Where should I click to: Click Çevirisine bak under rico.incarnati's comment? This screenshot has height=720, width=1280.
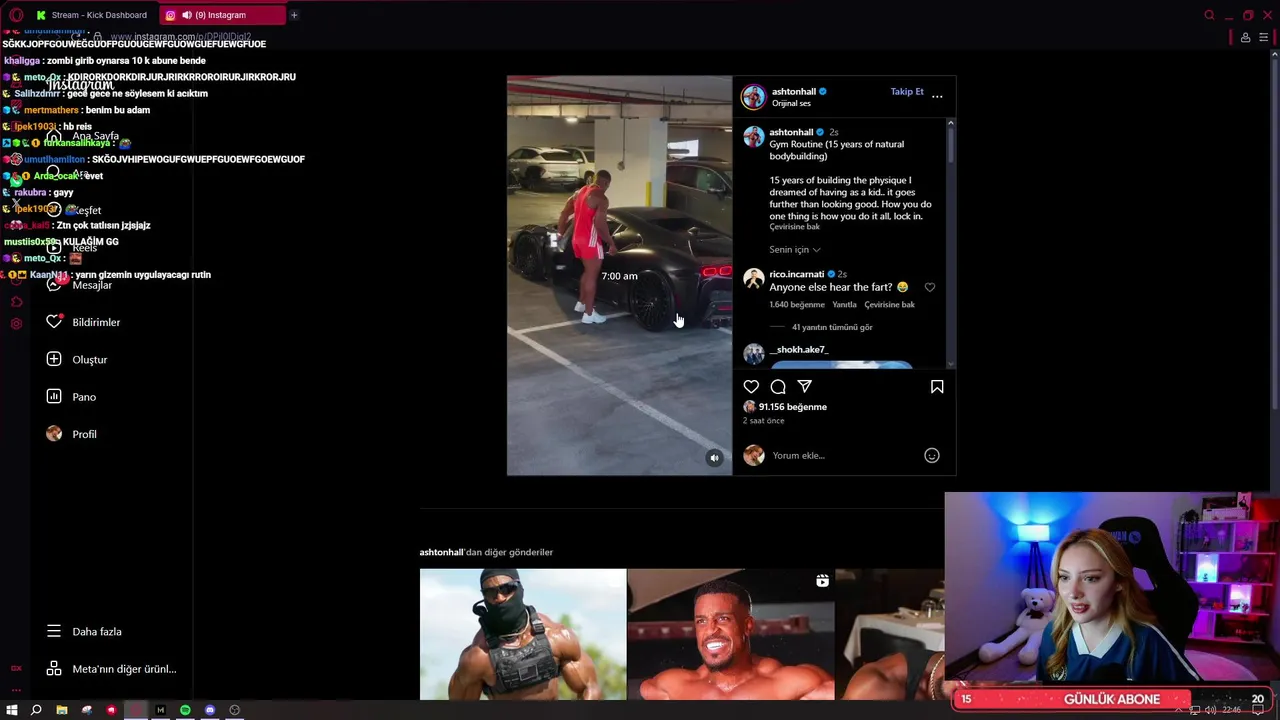pyautogui.click(x=890, y=305)
